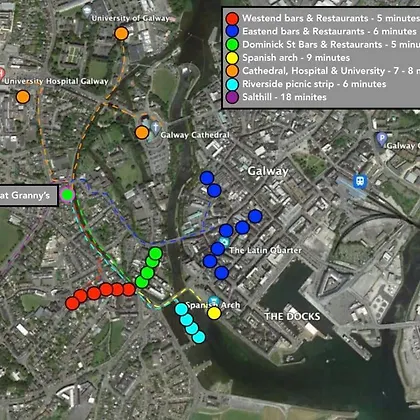
Task: Click the purple Salthill legend swatch
Action: click(x=232, y=97)
